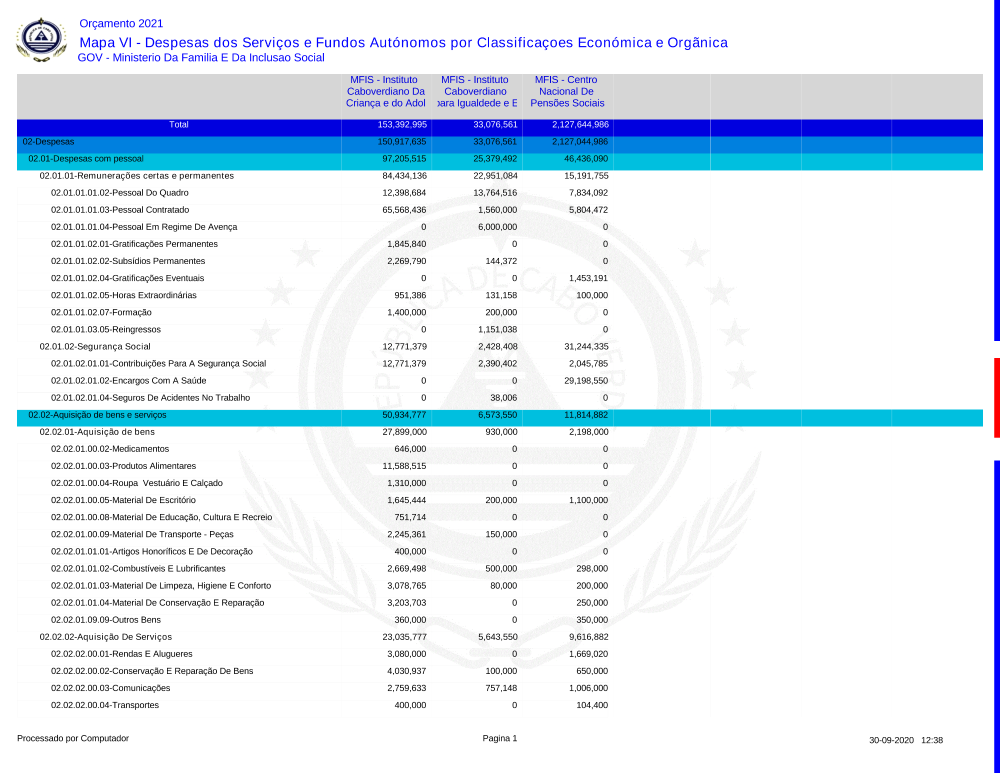Image resolution: width=1000 pixels, height=773 pixels.
Task: Click the "Processado por Computador" footer text
Action: pyautogui.click(x=73, y=739)
